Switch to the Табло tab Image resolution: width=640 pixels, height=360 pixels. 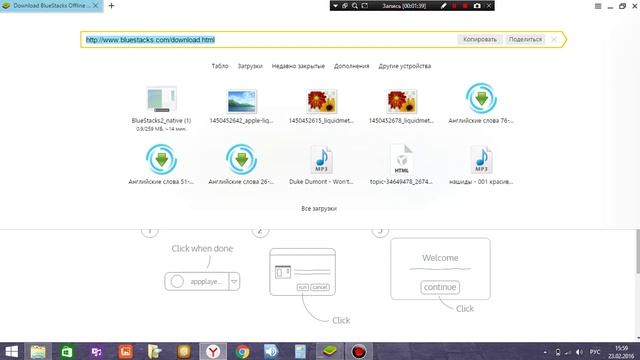click(x=220, y=66)
